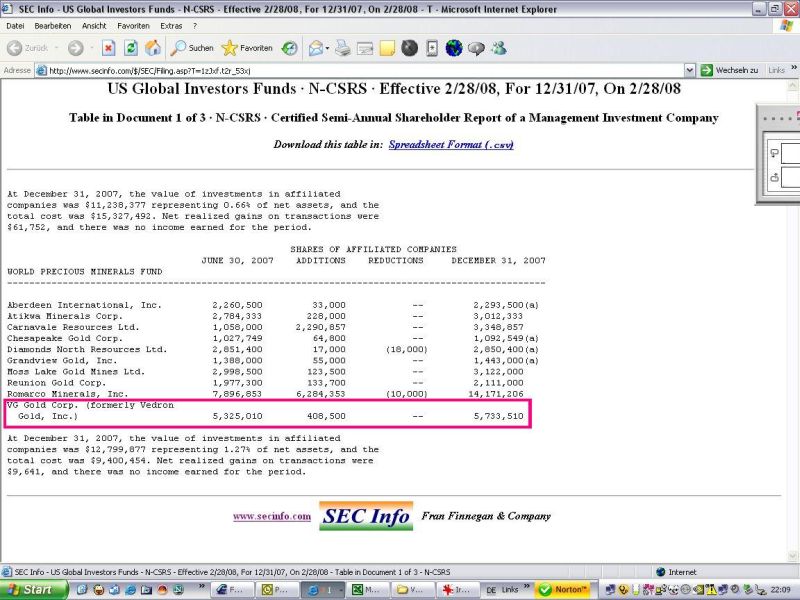Download table as Spreadsheet Format (.csv)
800x600 pixels.
451,144
